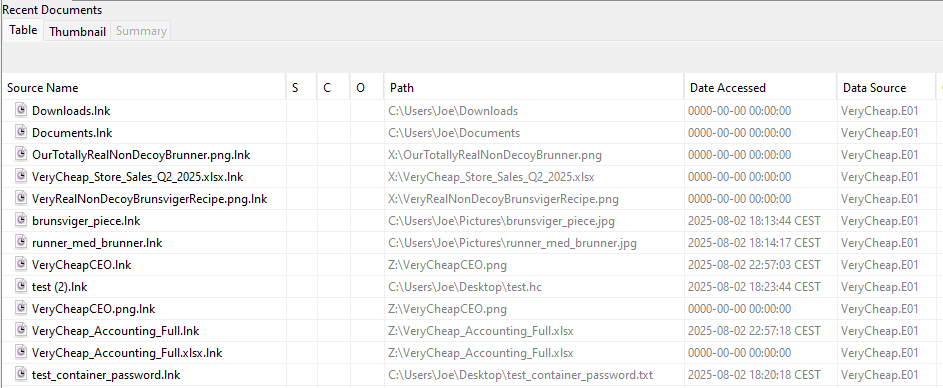Switch to the Table tab
Screen dimensions: 943x388
point(23,30)
